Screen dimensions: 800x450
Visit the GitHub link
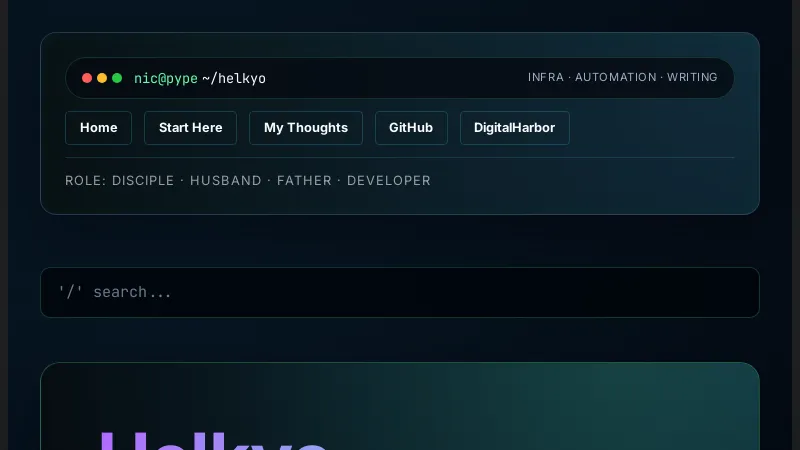(410, 128)
